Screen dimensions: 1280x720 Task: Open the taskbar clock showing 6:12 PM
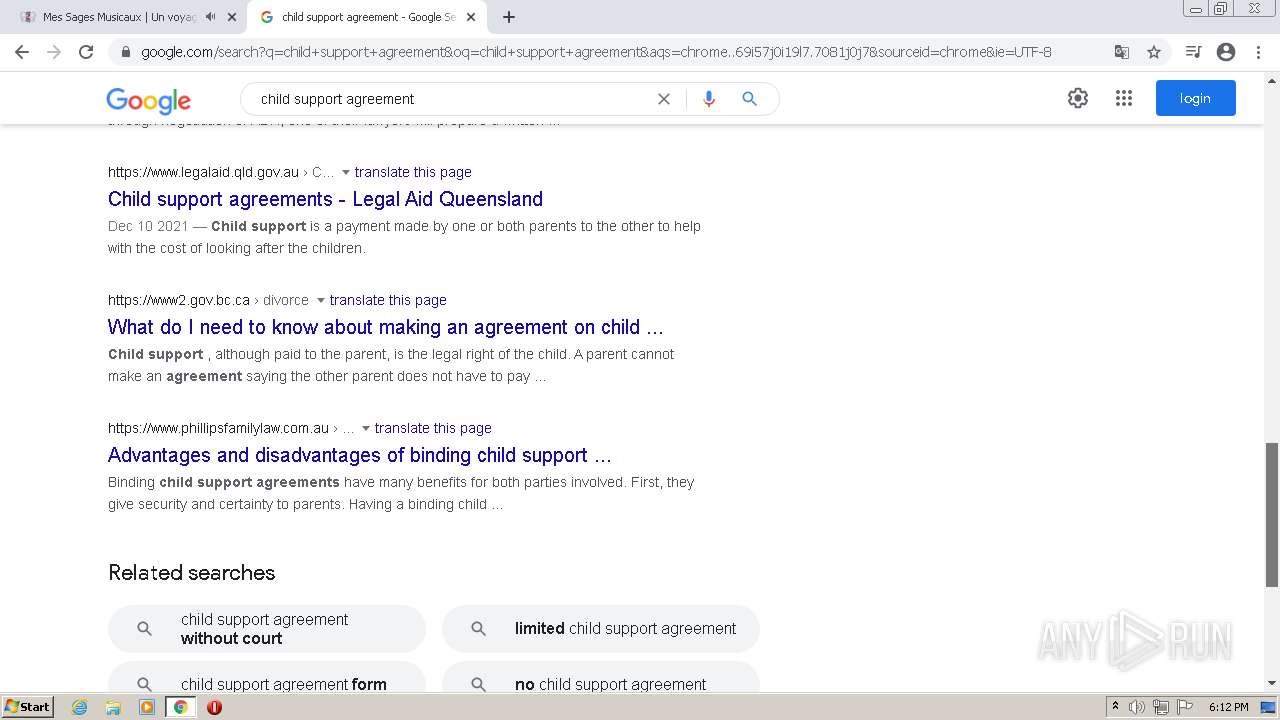pyautogui.click(x=1228, y=707)
